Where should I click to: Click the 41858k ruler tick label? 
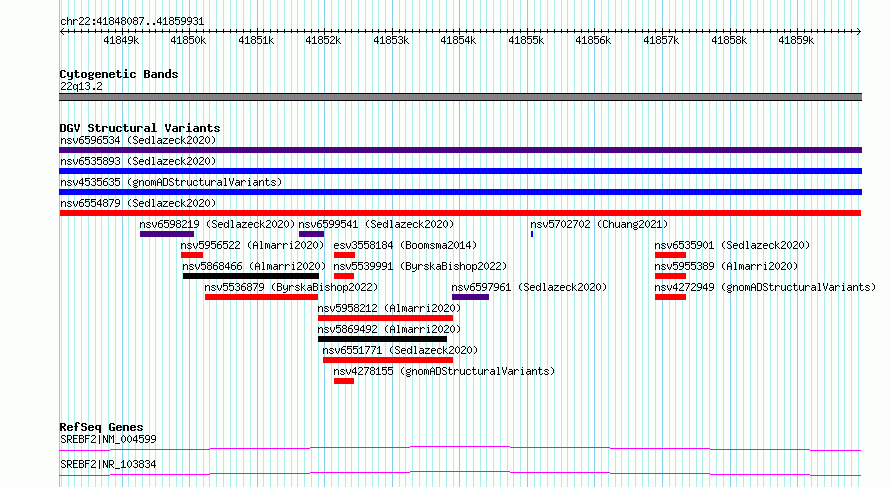pos(729,40)
